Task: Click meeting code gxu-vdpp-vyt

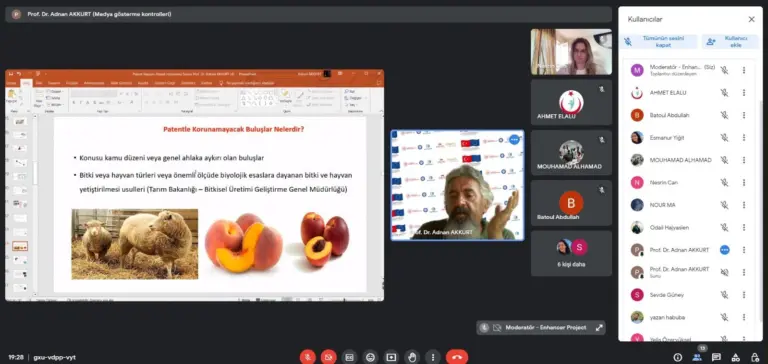Action: coord(54,358)
